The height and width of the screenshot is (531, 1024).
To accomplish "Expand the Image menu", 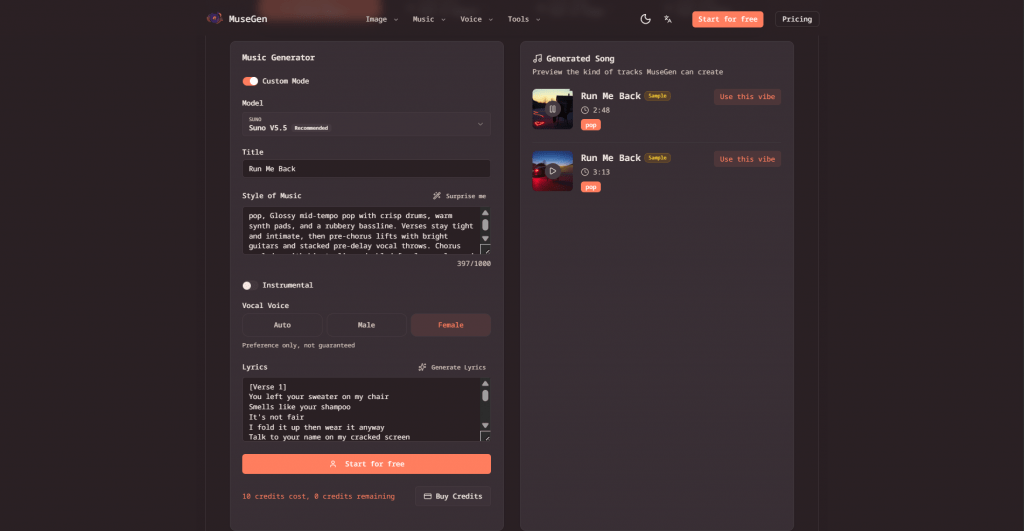I will click(381, 19).
